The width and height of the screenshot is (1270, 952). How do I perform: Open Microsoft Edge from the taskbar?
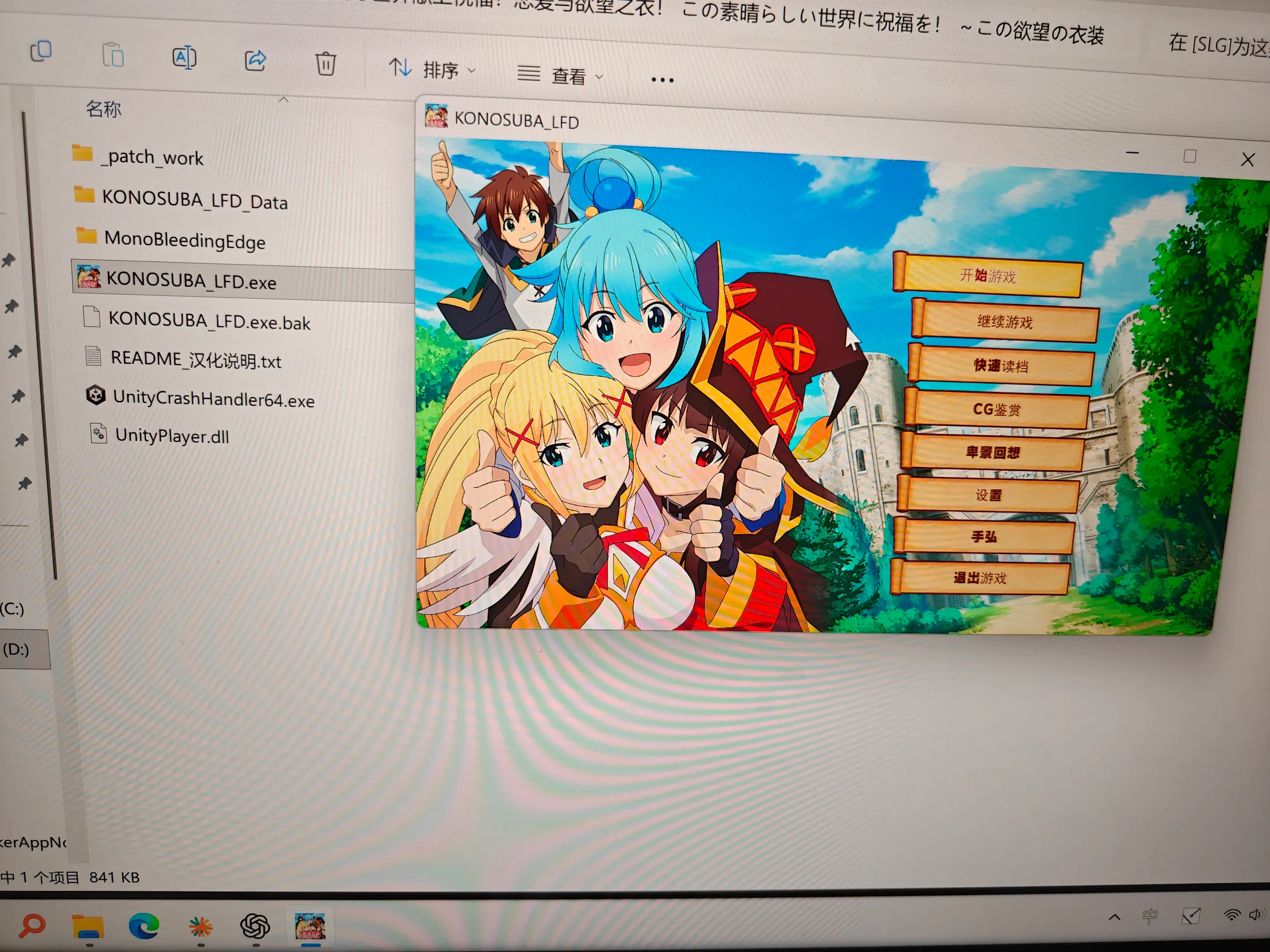143,926
